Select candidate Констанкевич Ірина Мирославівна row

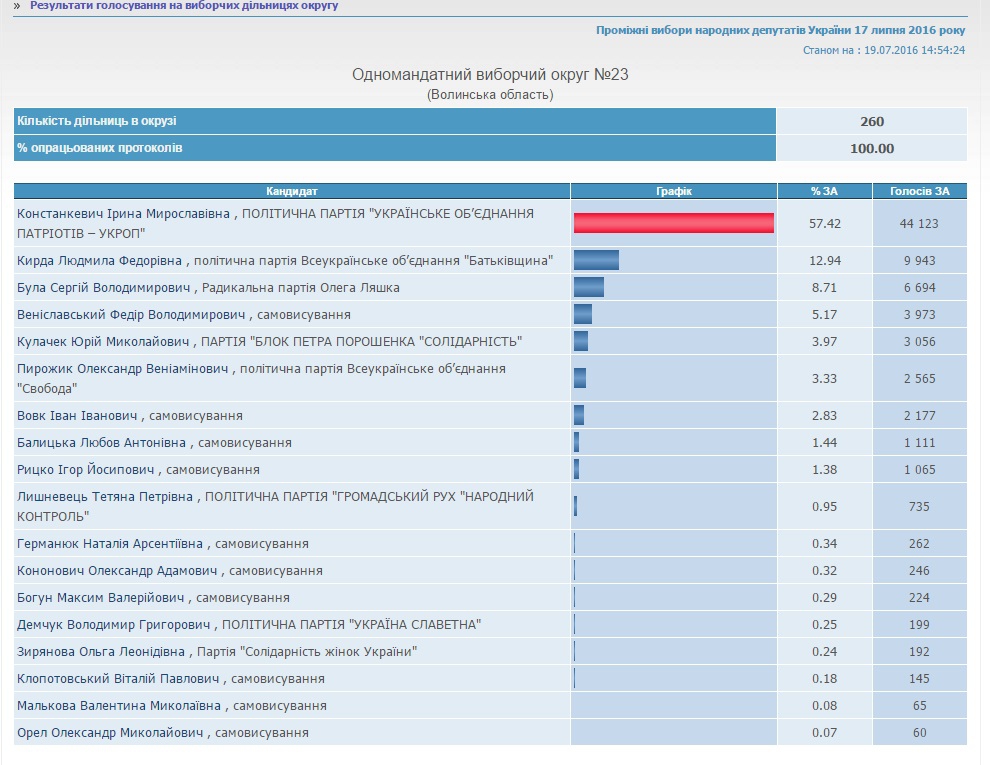pyautogui.click(x=490, y=223)
